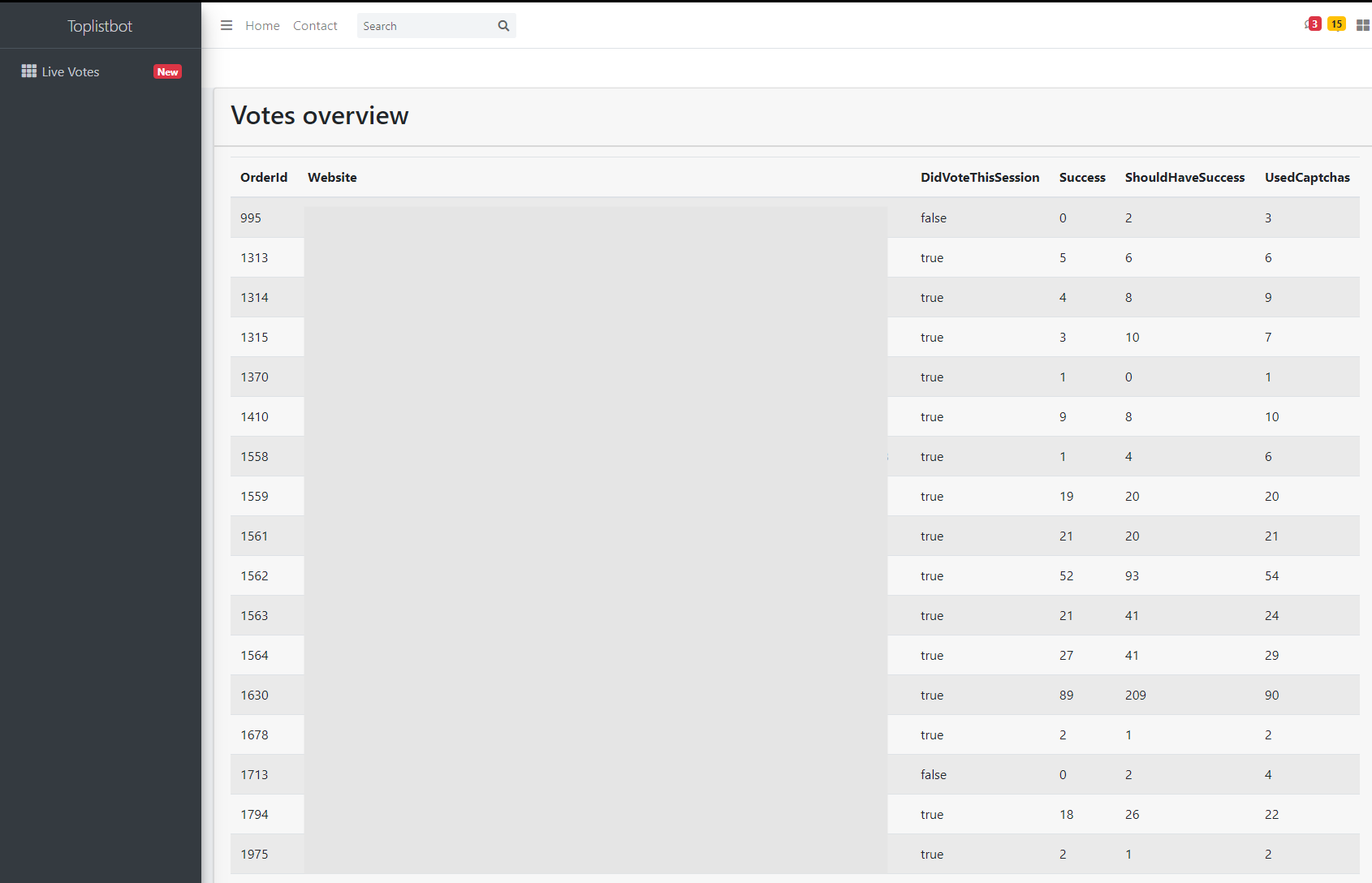Image resolution: width=1372 pixels, height=883 pixels.
Task: Click UsedCaptchas value 24 in row 1563
Action: point(1271,616)
